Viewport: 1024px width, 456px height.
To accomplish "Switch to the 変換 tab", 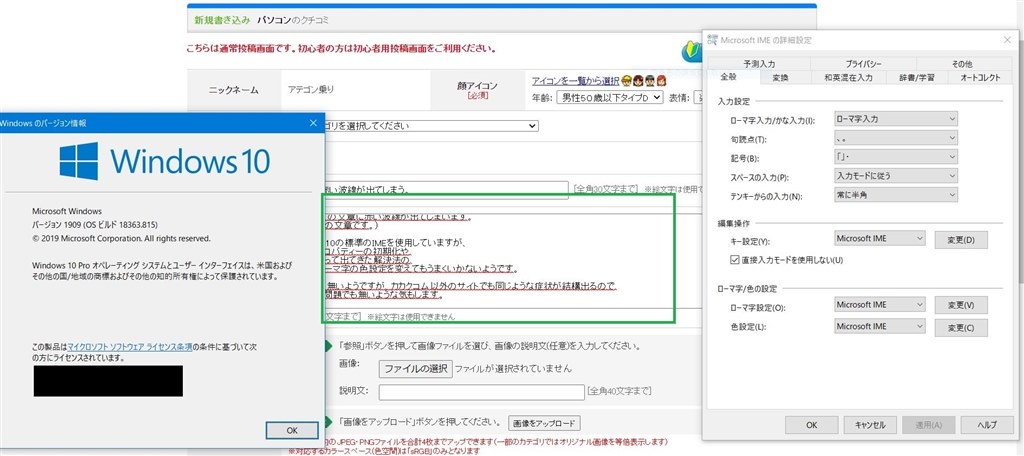I will click(x=780, y=78).
